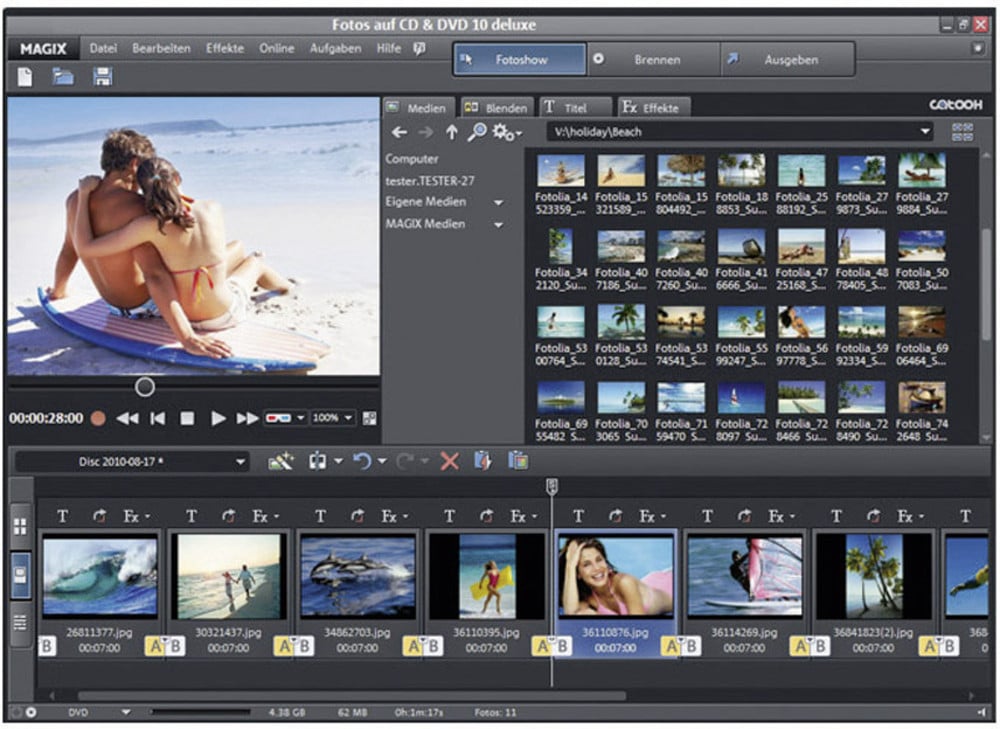The height and width of the screenshot is (729, 1000).
Task: Expand the Eigene Medien list
Action: pos(498,202)
